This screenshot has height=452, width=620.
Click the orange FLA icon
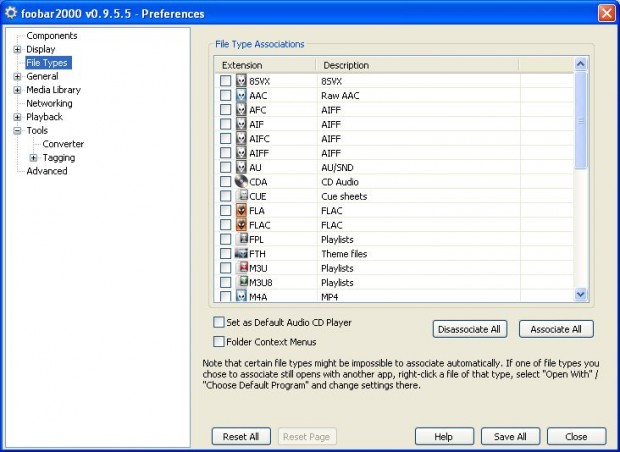tap(241, 210)
